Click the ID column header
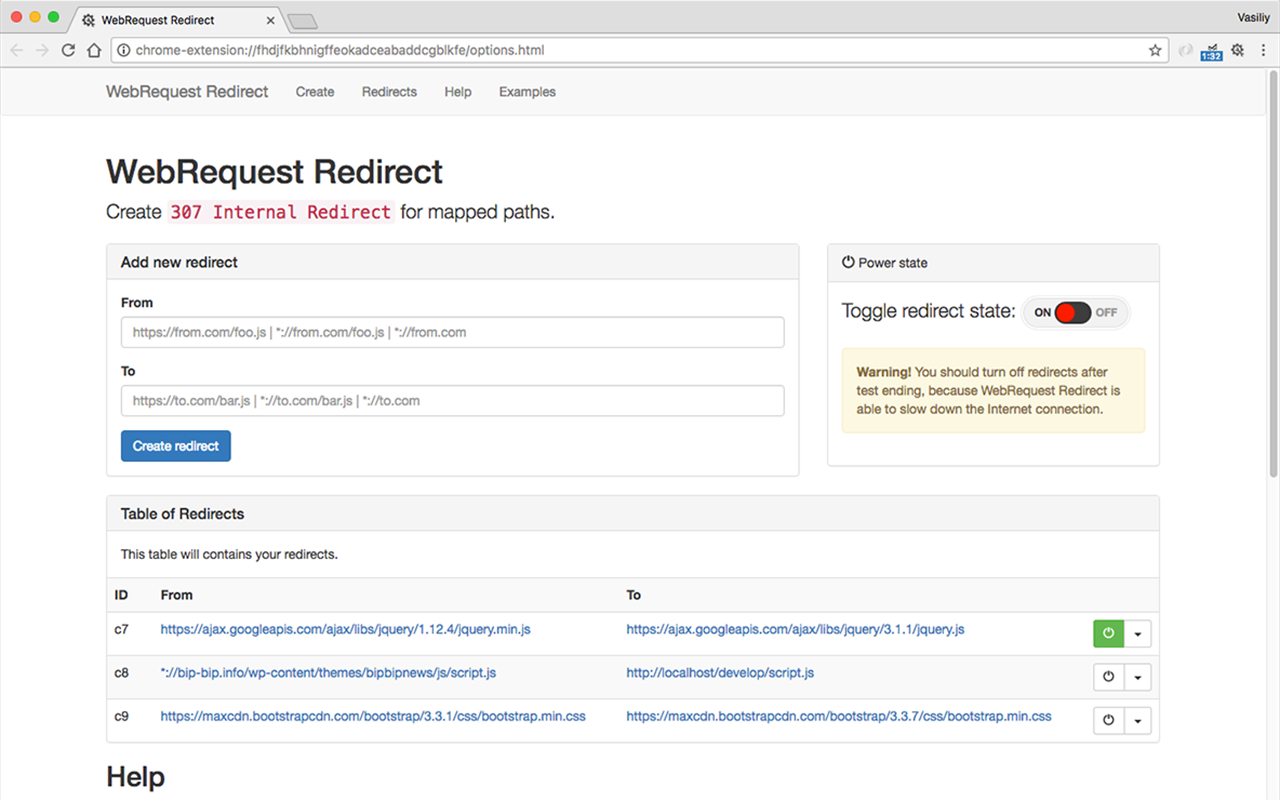Viewport: 1280px width, 800px height. [121, 595]
